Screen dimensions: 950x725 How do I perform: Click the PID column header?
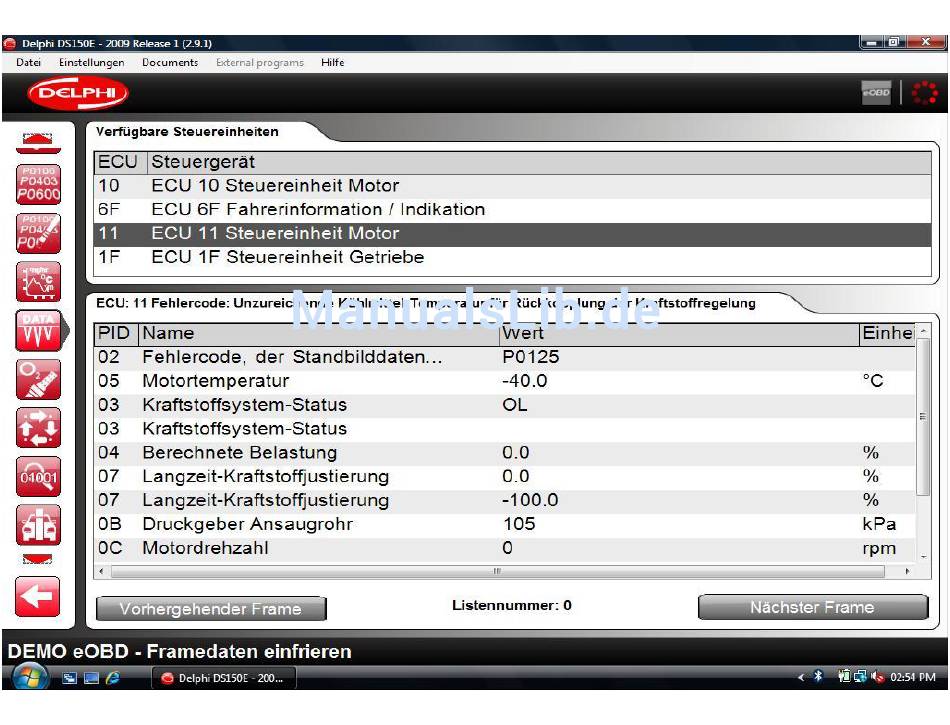point(116,334)
